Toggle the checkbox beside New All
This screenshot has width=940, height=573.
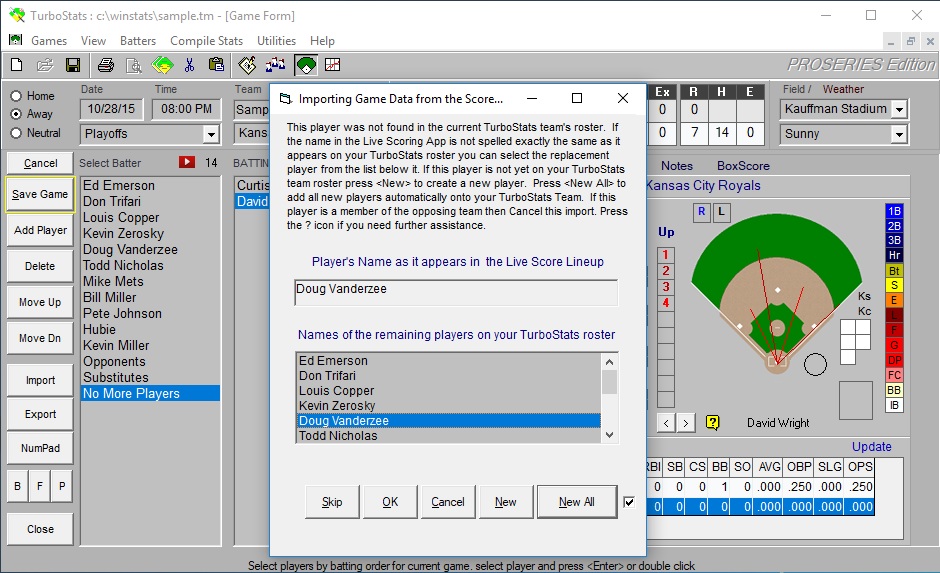click(629, 502)
